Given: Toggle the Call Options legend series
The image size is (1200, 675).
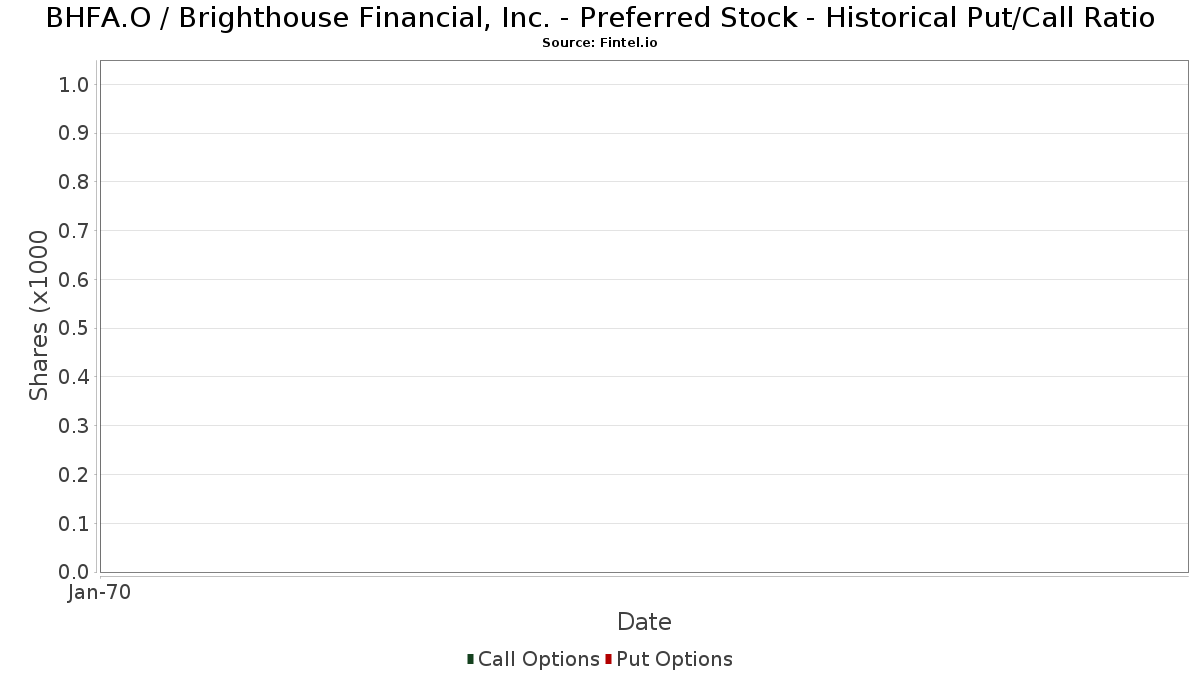Looking at the screenshot, I should point(538,659).
